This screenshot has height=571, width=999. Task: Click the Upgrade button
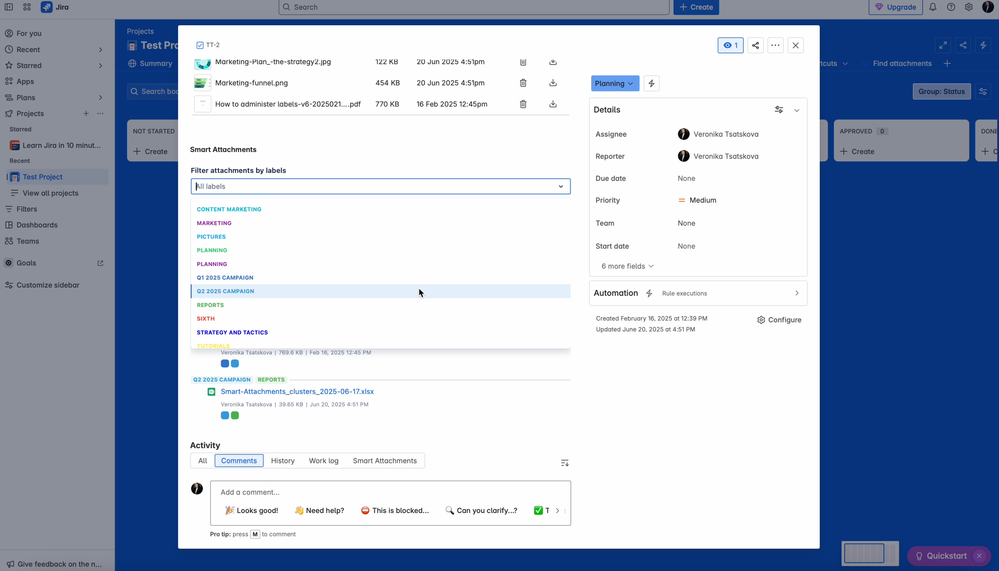click(x=896, y=7)
